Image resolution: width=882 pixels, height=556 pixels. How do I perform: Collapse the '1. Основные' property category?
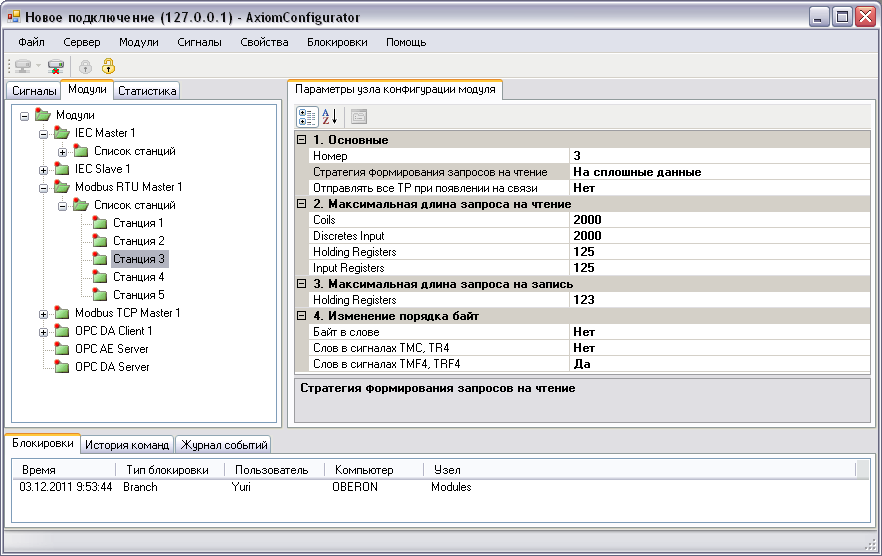coord(302,140)
